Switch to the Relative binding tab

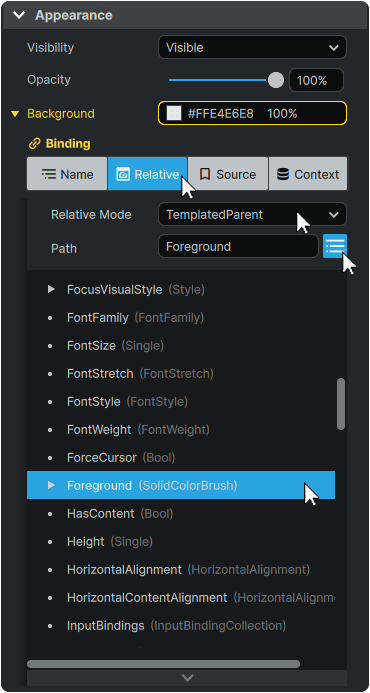147,174
